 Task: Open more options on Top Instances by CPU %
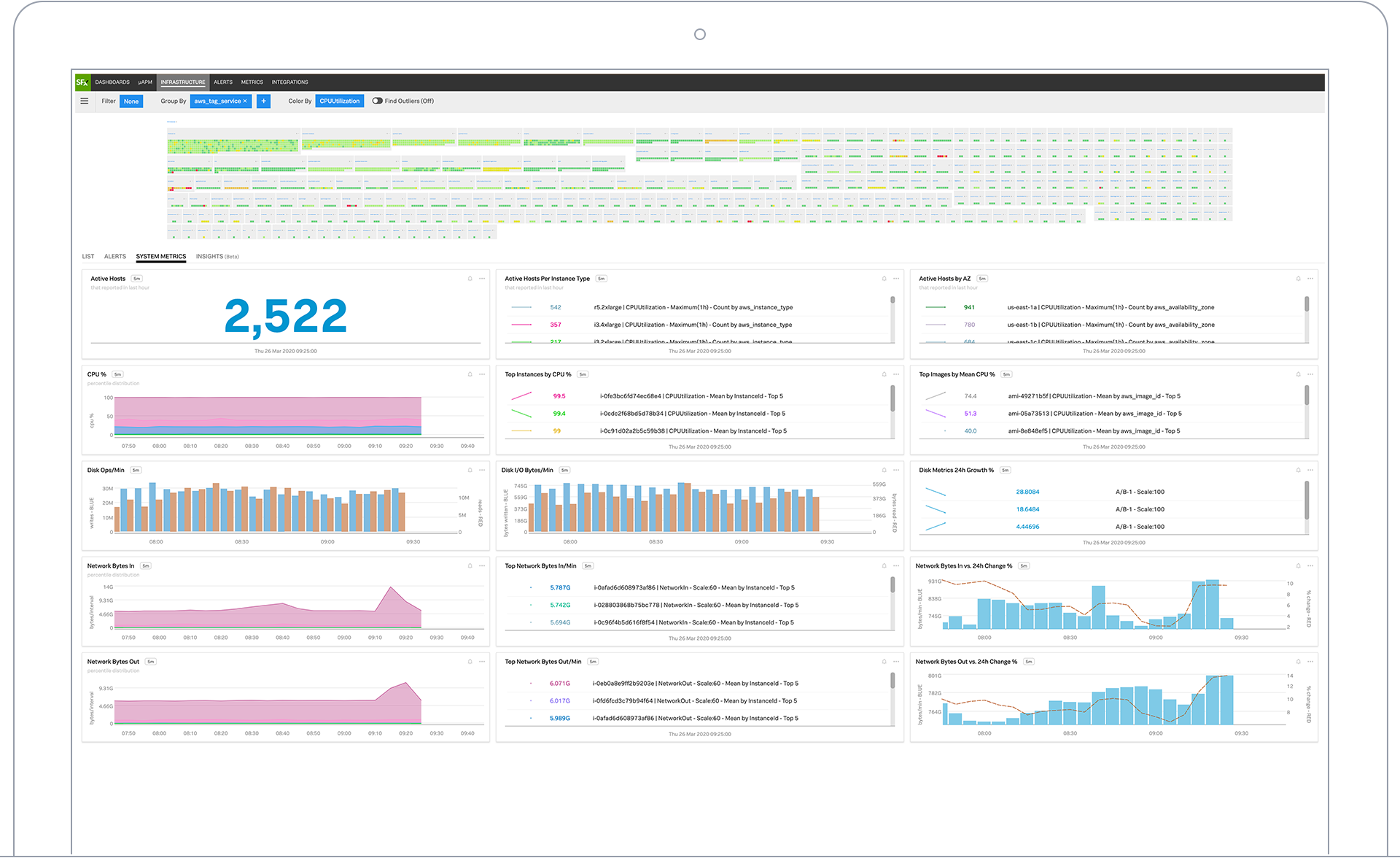pos(896,374)
